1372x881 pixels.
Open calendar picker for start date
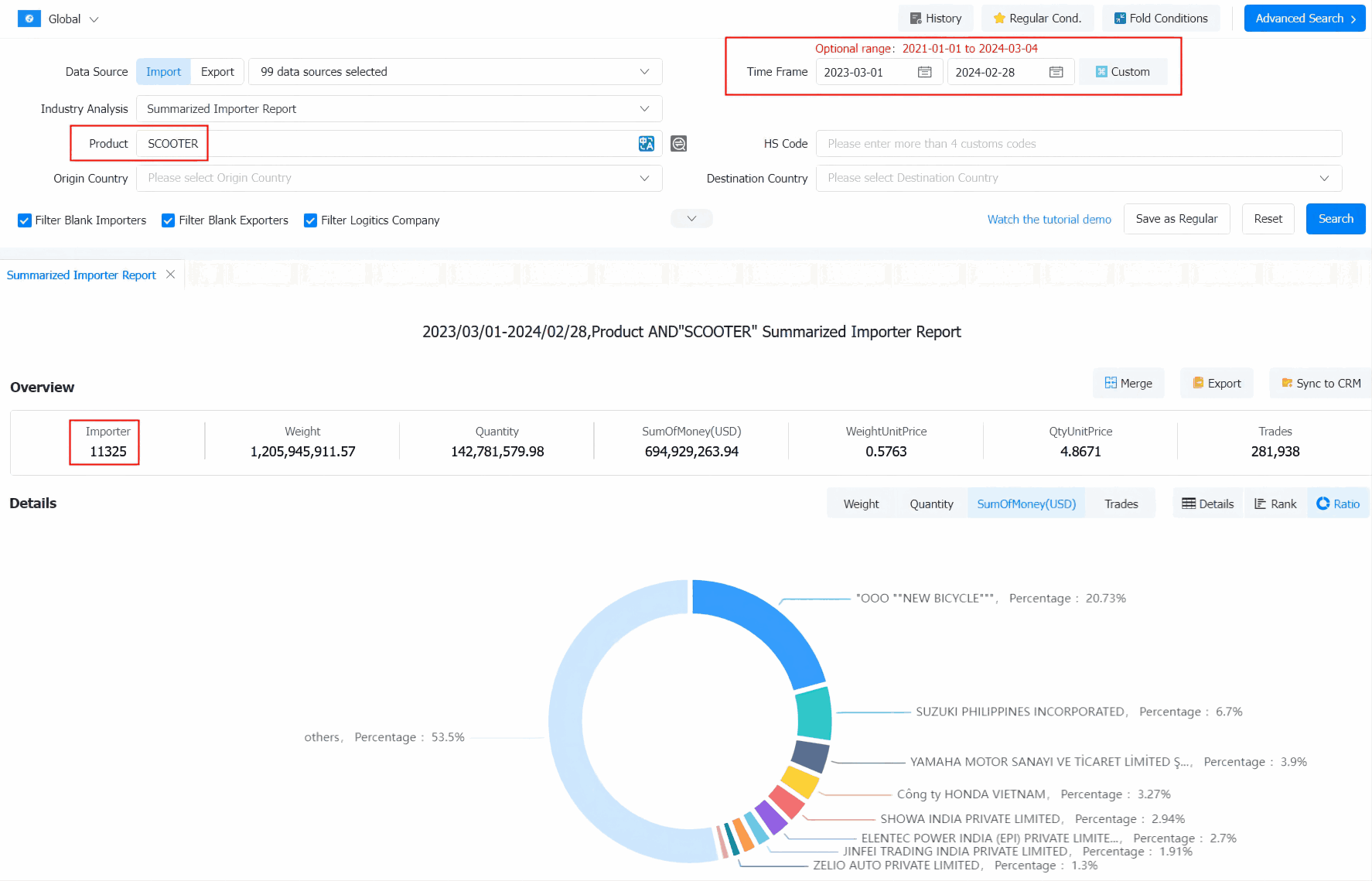tap(924, 72)
